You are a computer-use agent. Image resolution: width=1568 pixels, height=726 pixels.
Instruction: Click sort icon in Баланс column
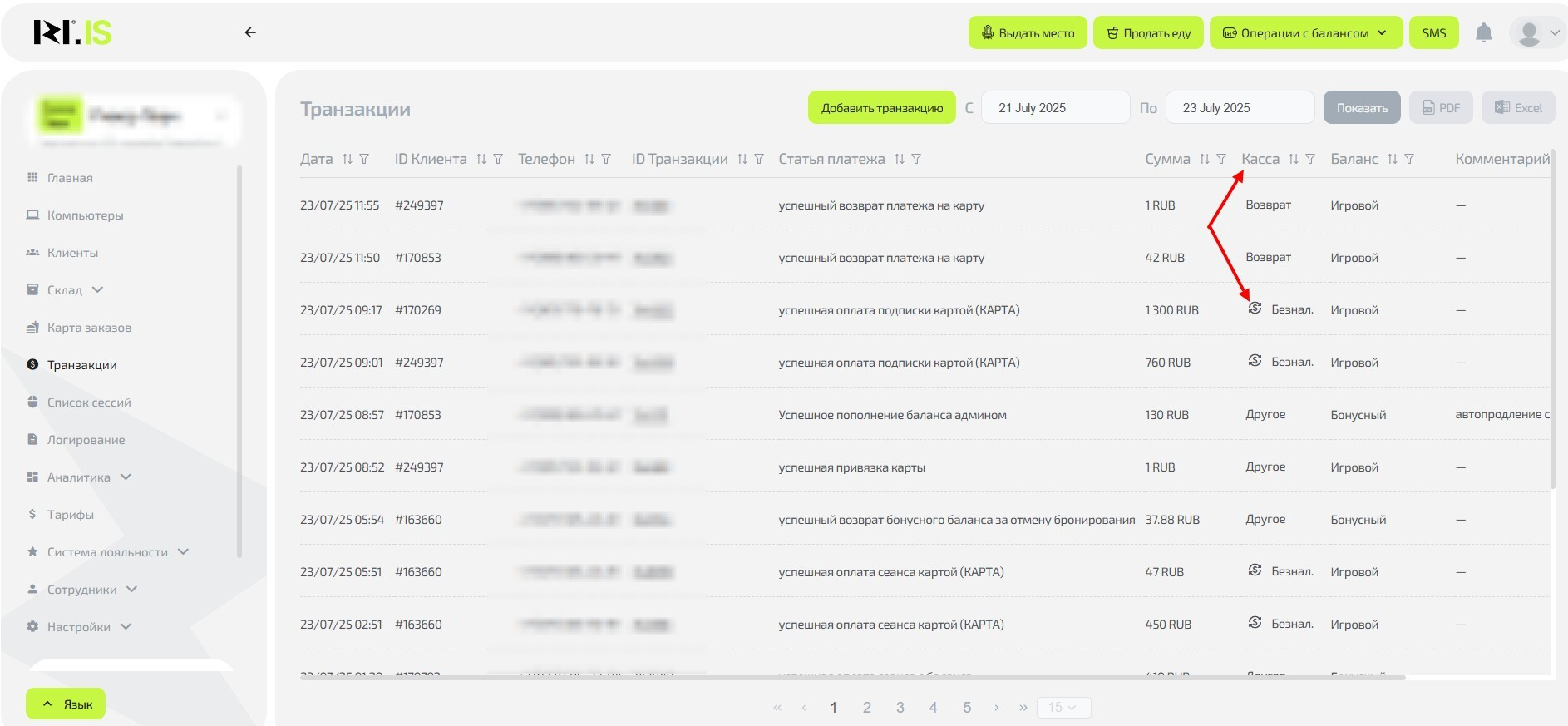[1392, 159]
